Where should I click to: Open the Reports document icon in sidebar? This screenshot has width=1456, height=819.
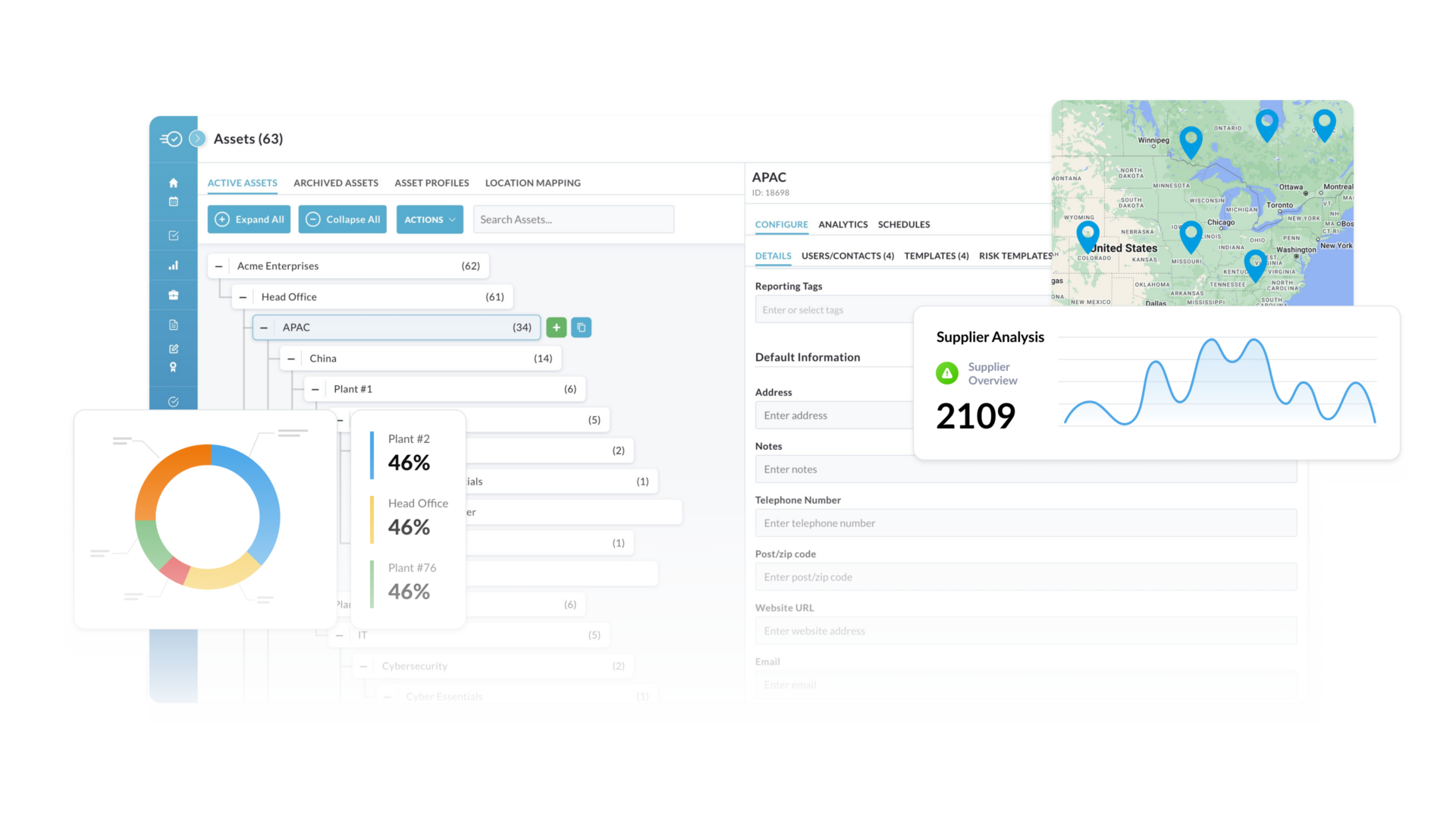click(174, 324)
